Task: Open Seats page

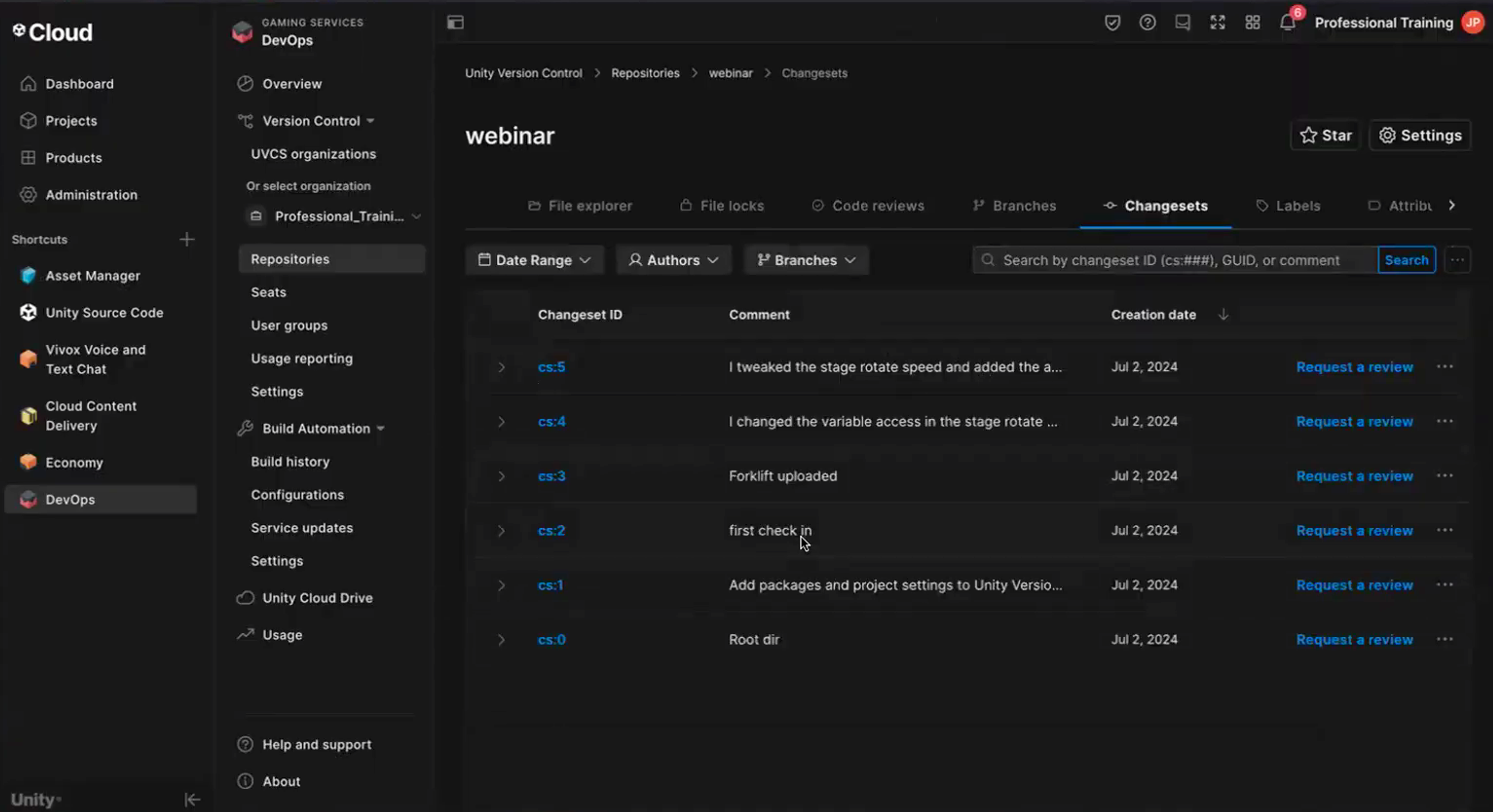Action: point(268,292)
